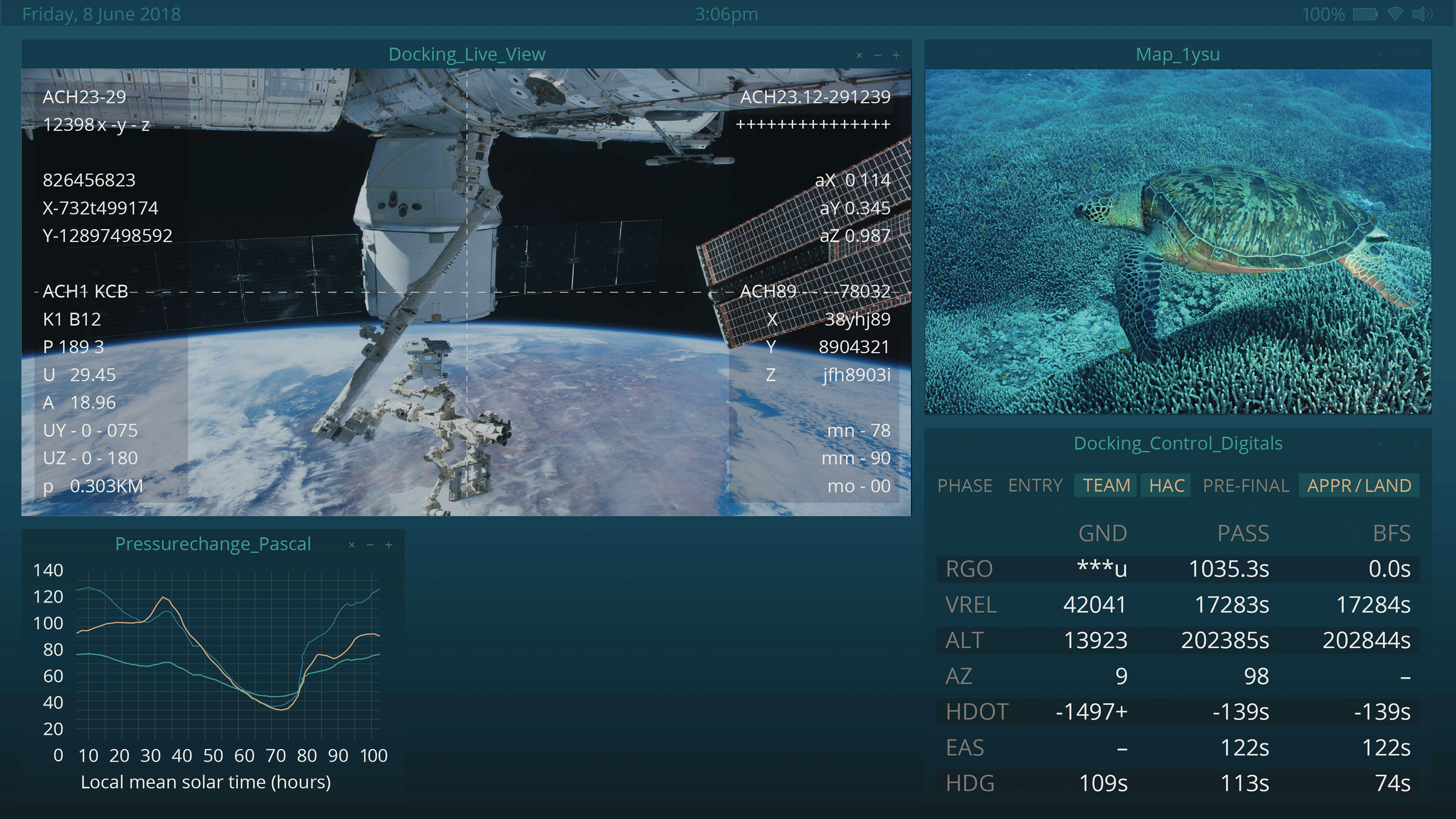Click the VREL GND value 42041
This screenshot has height=819, width=1456.
click(1095, 605)
